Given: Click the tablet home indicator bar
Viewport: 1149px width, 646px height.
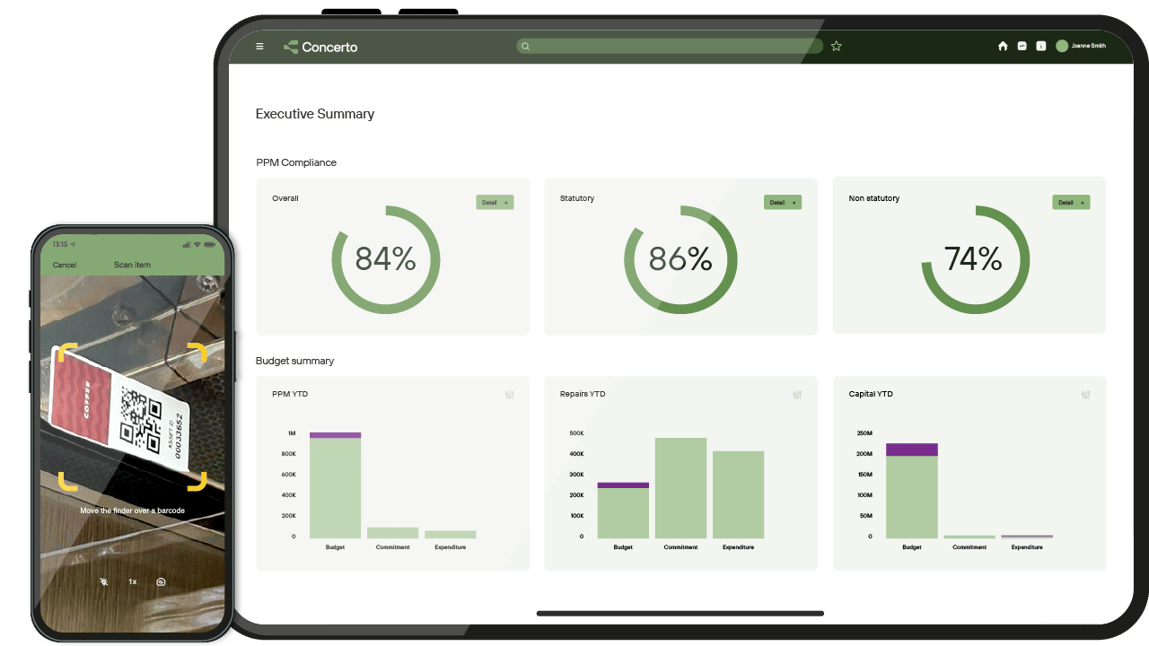Looking at the screenshot, I should point(680,613).
